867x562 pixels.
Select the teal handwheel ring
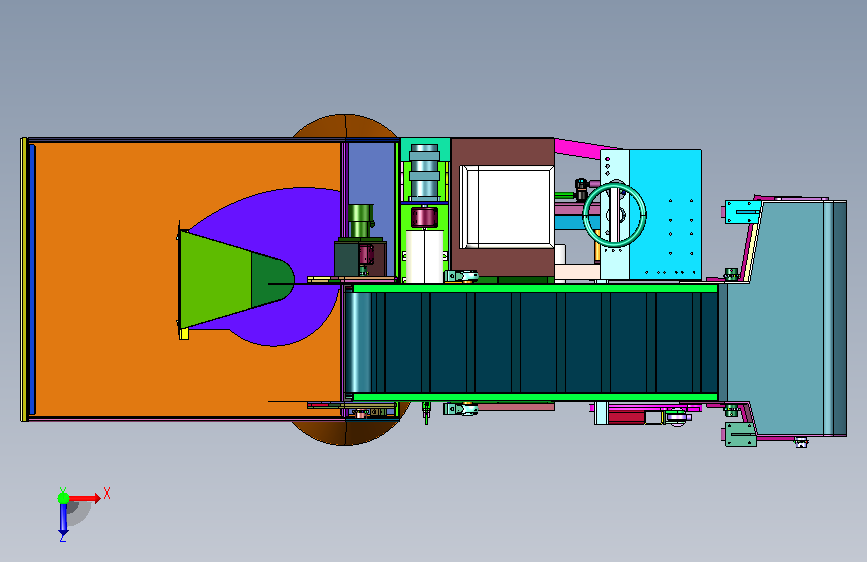pyautogui.click(x=615, y=215)
